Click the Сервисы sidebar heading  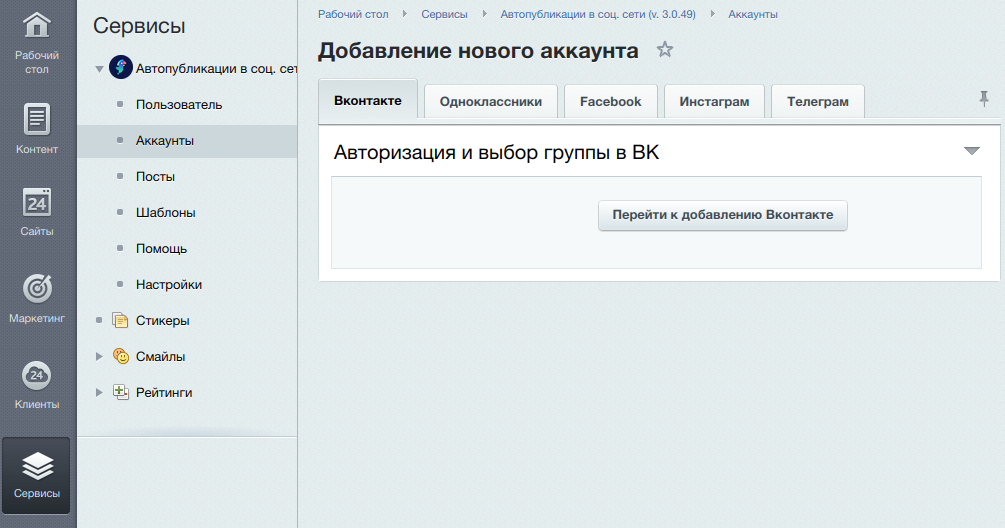pyautogui.click(x=139, y=26)
